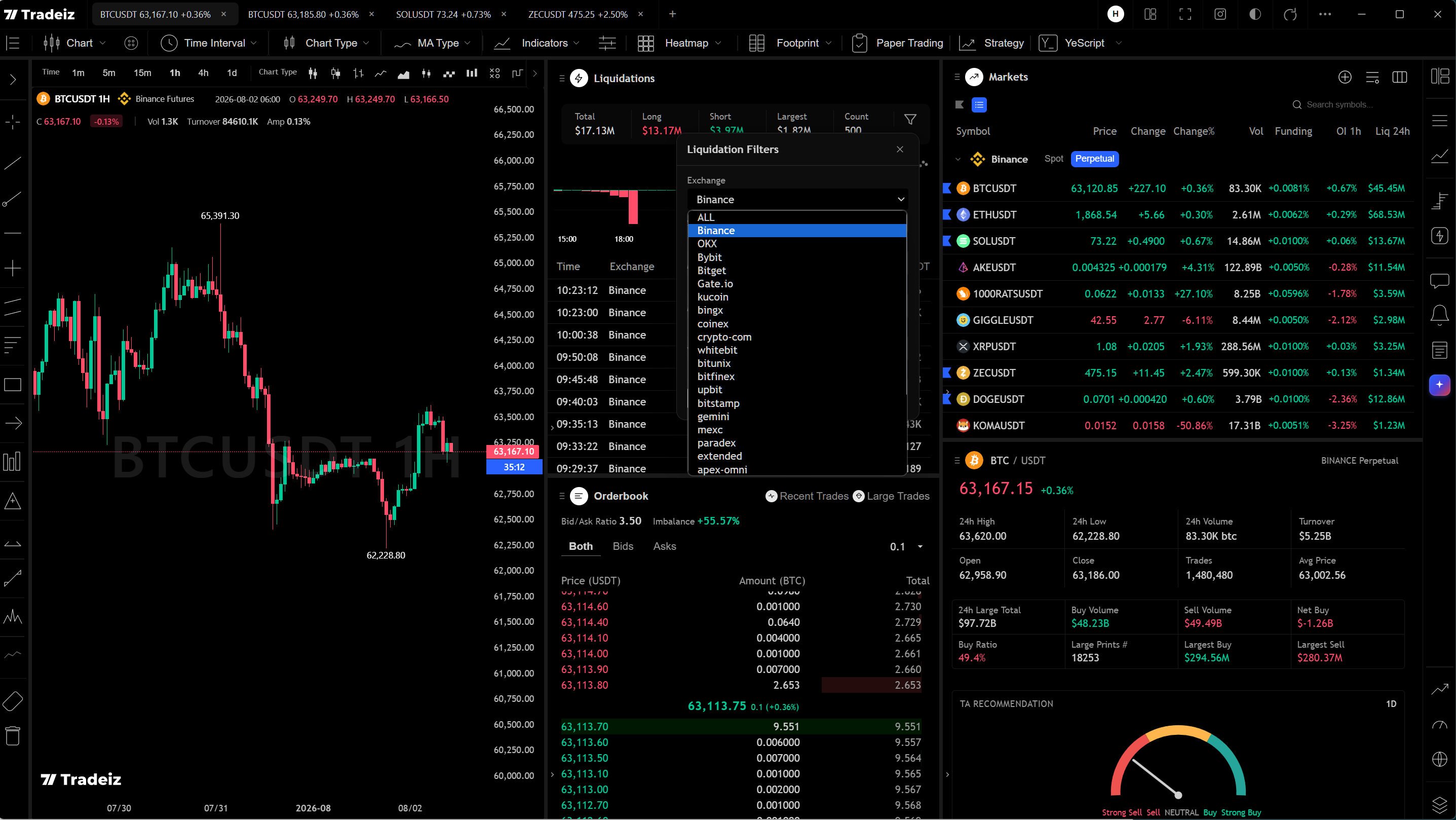Click the refresh icon in title bar
1456x820 pixels.
[x=1290, y=14]
